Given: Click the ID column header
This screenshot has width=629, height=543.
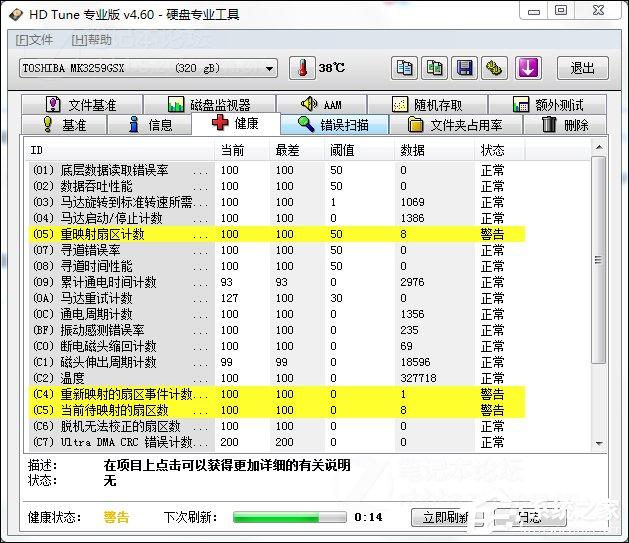Looking at the screenshot, I should pyautogui.click(x=119, y=150).
